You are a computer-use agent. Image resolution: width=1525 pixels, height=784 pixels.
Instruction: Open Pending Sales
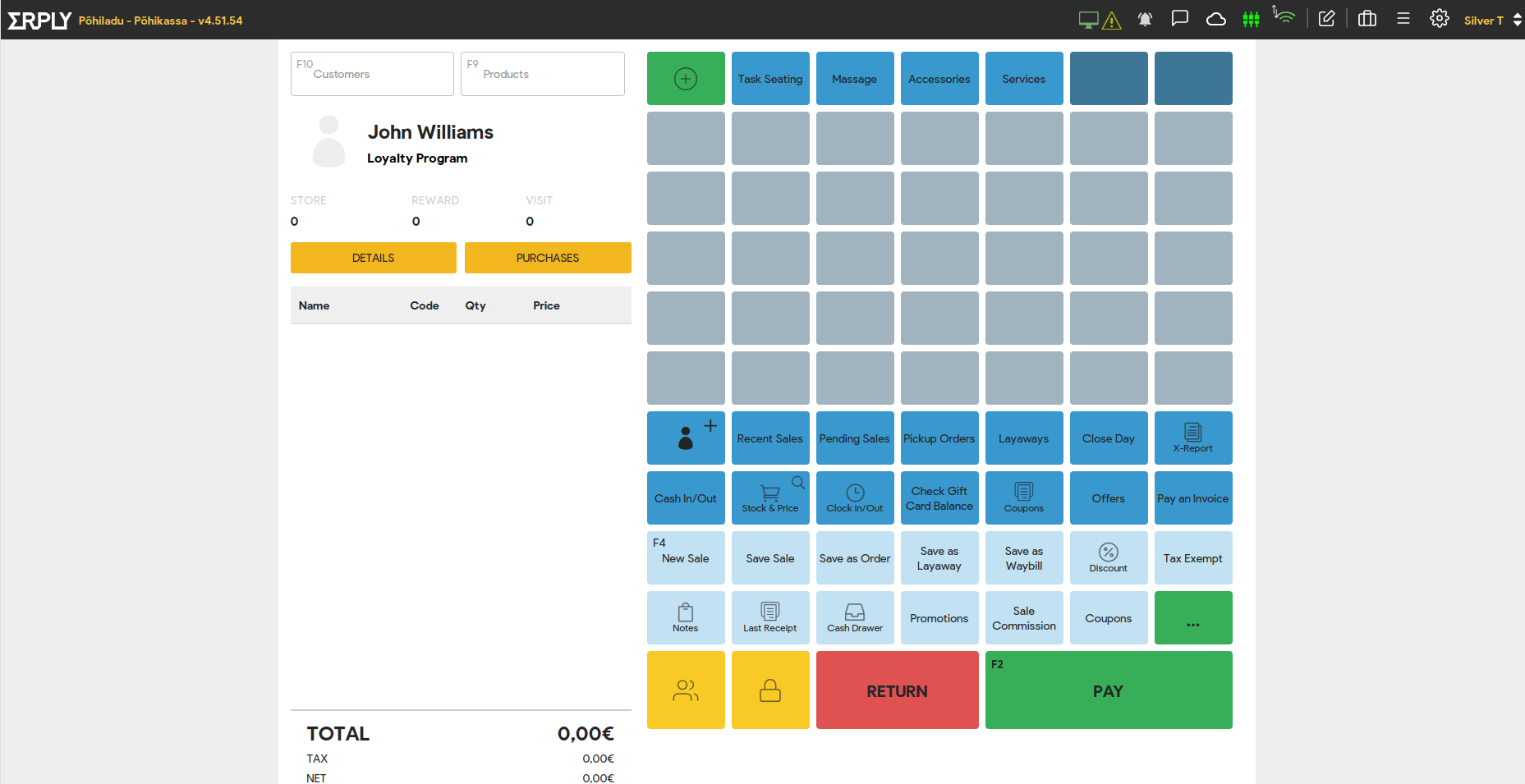coord(855,438)
